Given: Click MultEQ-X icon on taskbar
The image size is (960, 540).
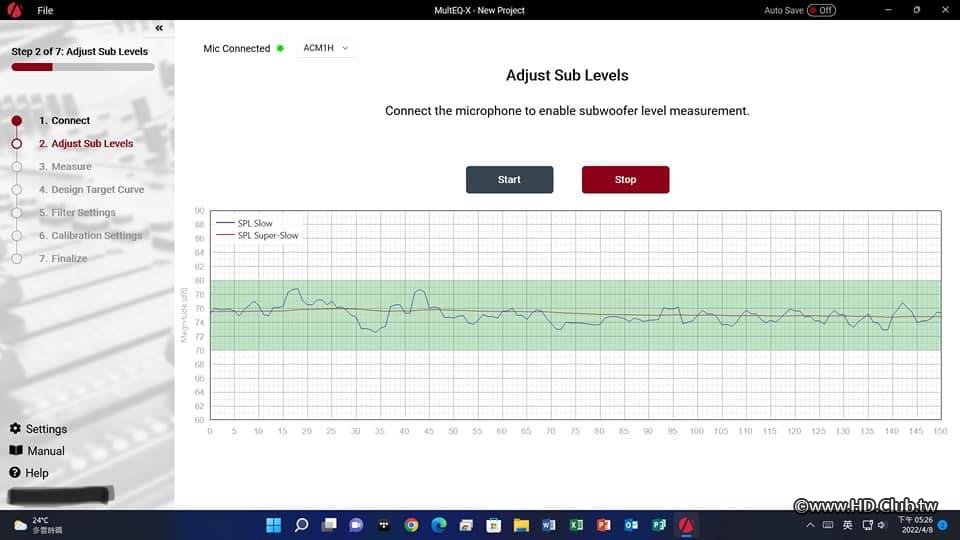Looking at the screenshot, I should pos(686,525).
